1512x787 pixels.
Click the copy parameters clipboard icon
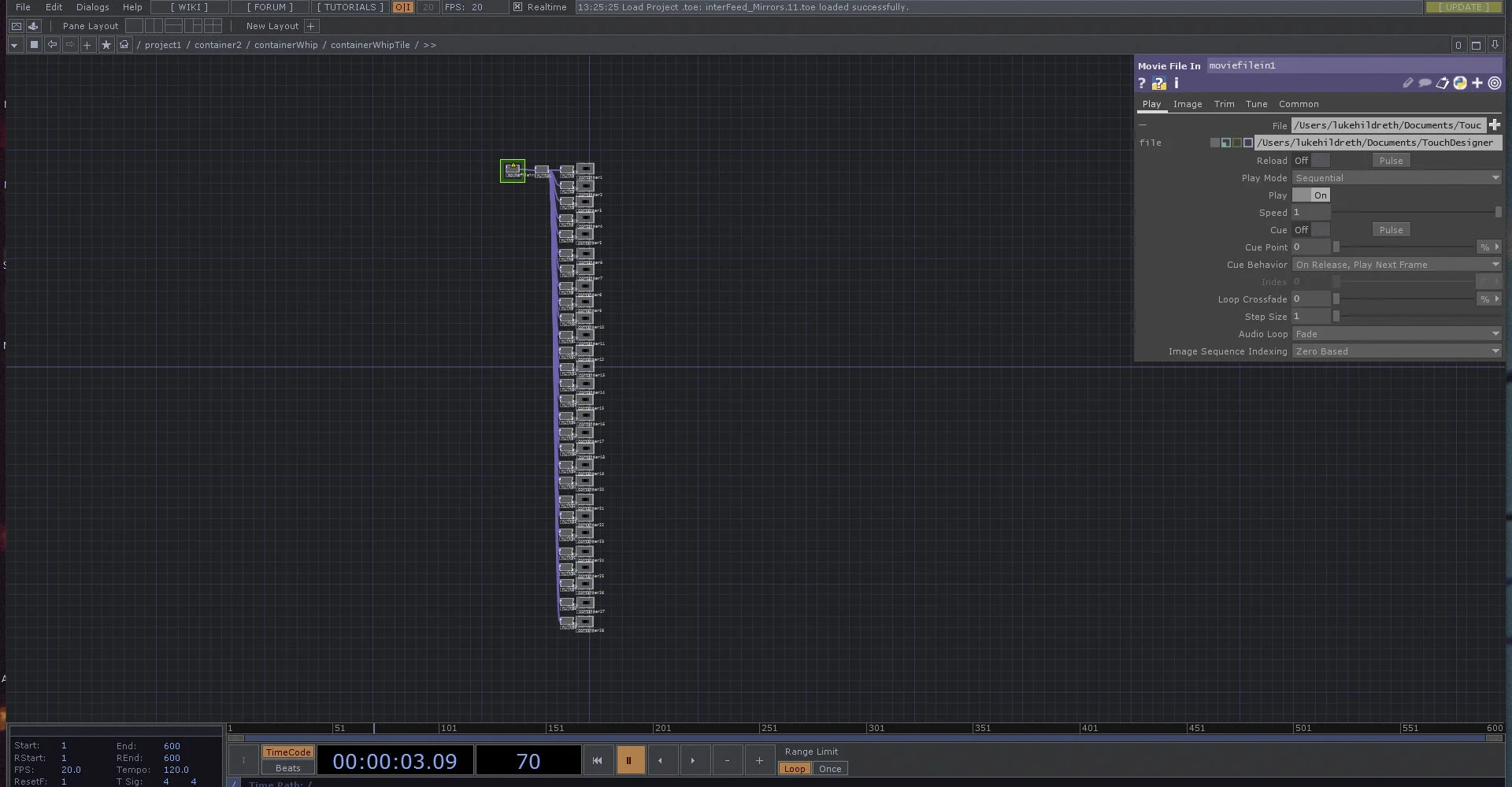[1442, 83]
